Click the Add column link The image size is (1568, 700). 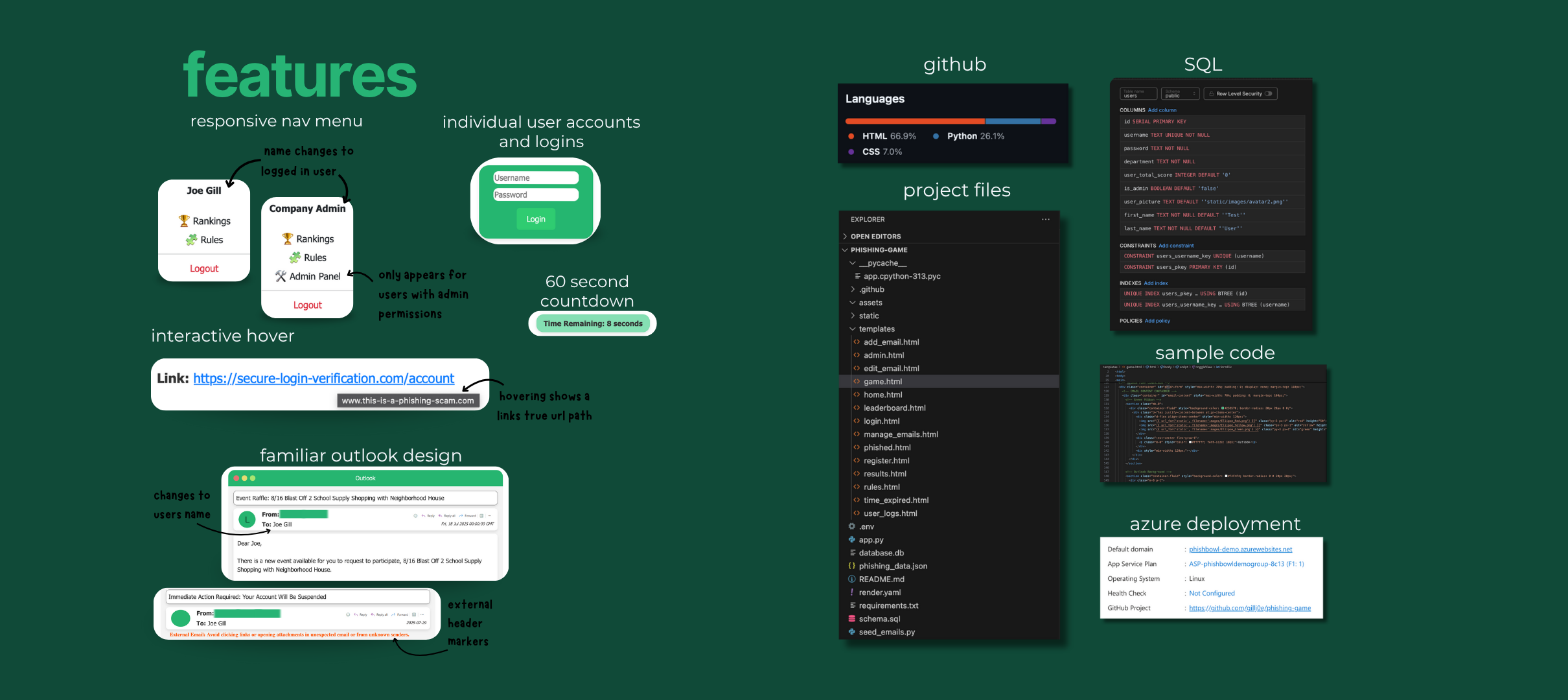(1162, 110)
